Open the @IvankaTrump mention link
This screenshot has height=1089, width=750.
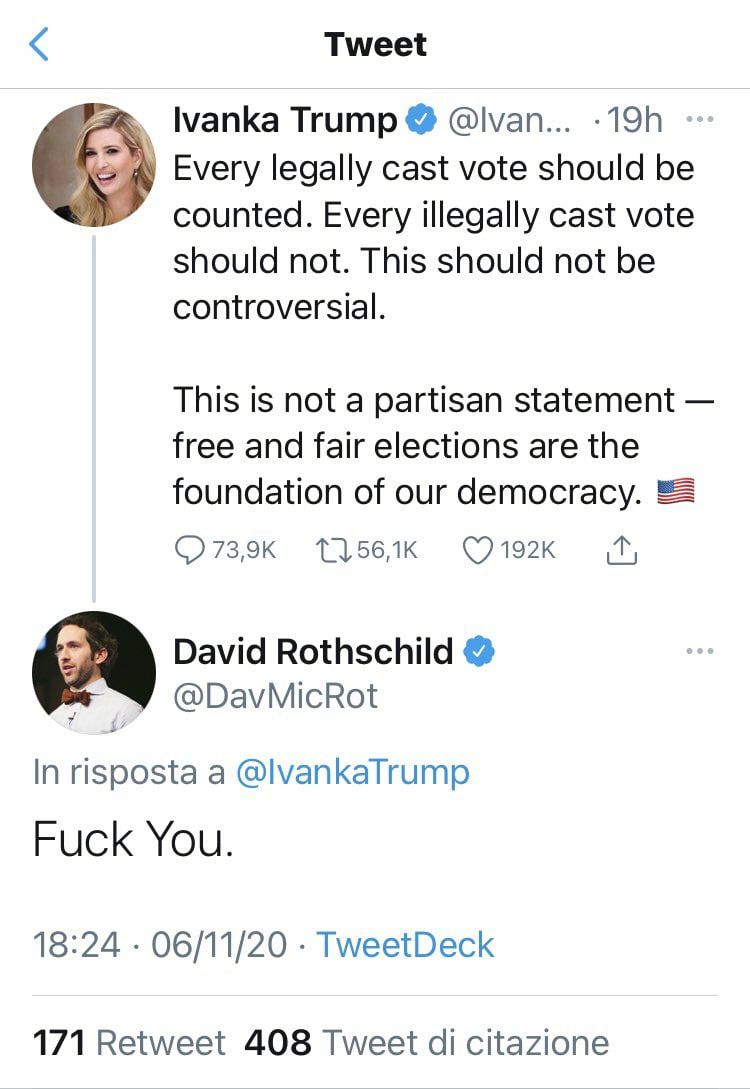coord(351,772)
